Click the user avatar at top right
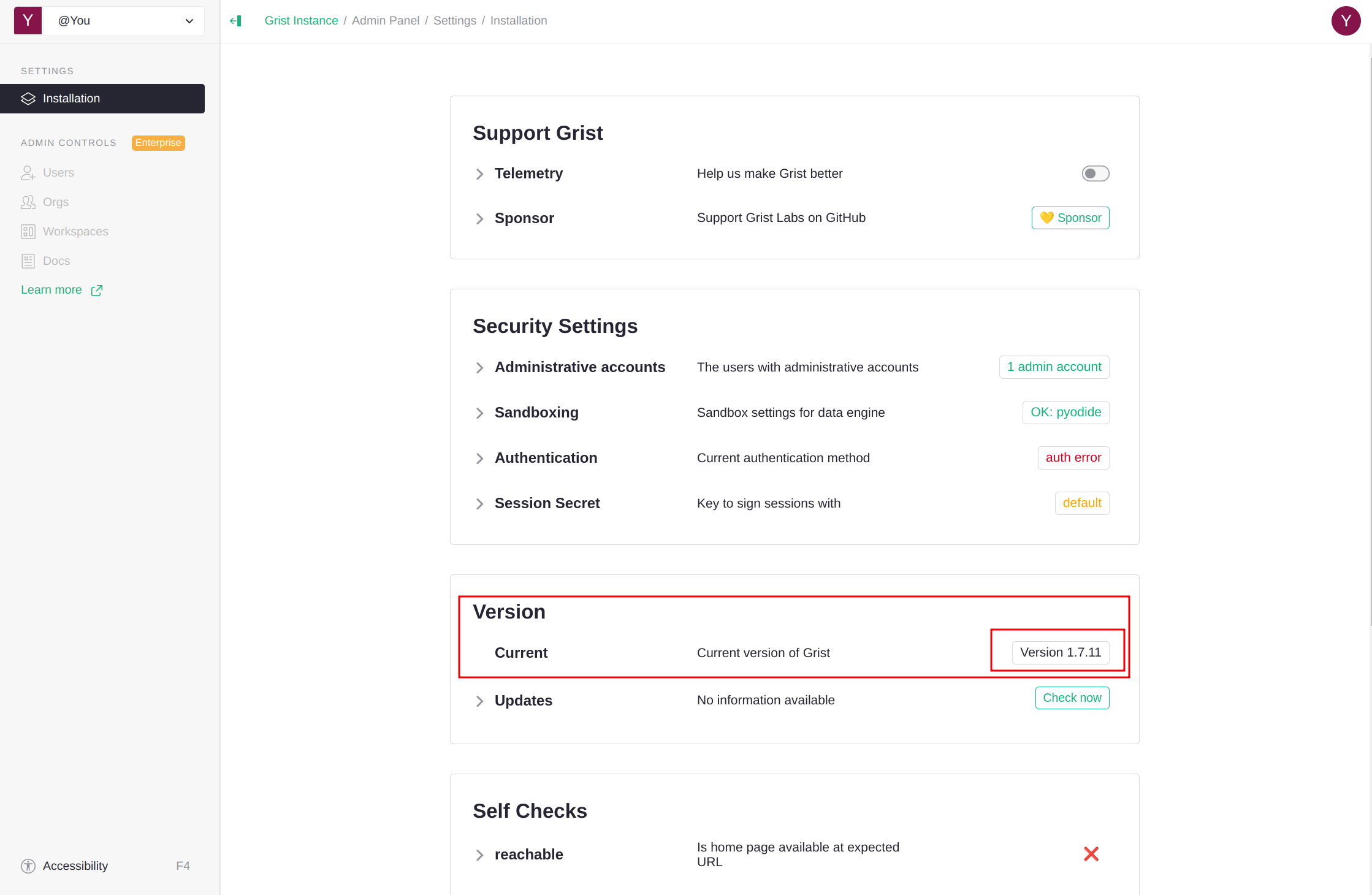The height and width of the screenshot is (895, 1372). (x=1346, y=21)
